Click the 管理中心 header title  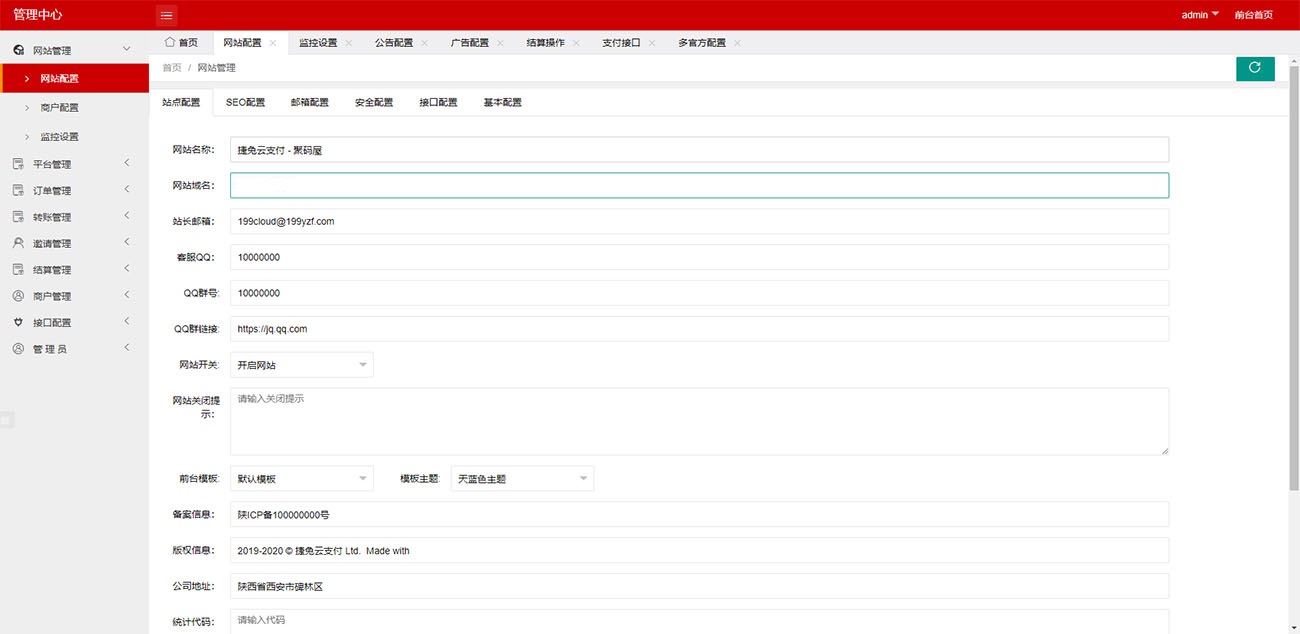pyautogui.click(x=38, y=15)
